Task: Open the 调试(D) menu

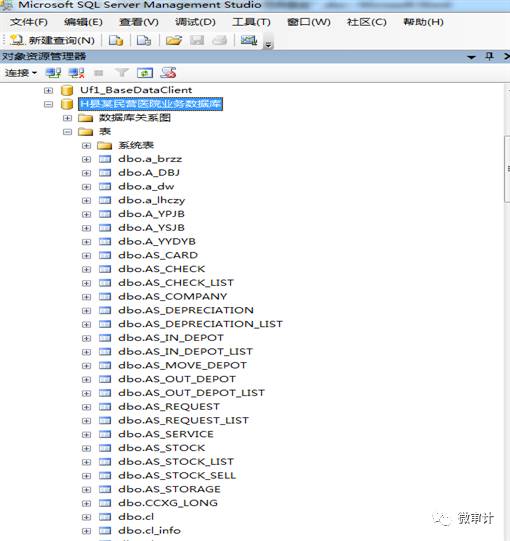Action: (195, 22)
